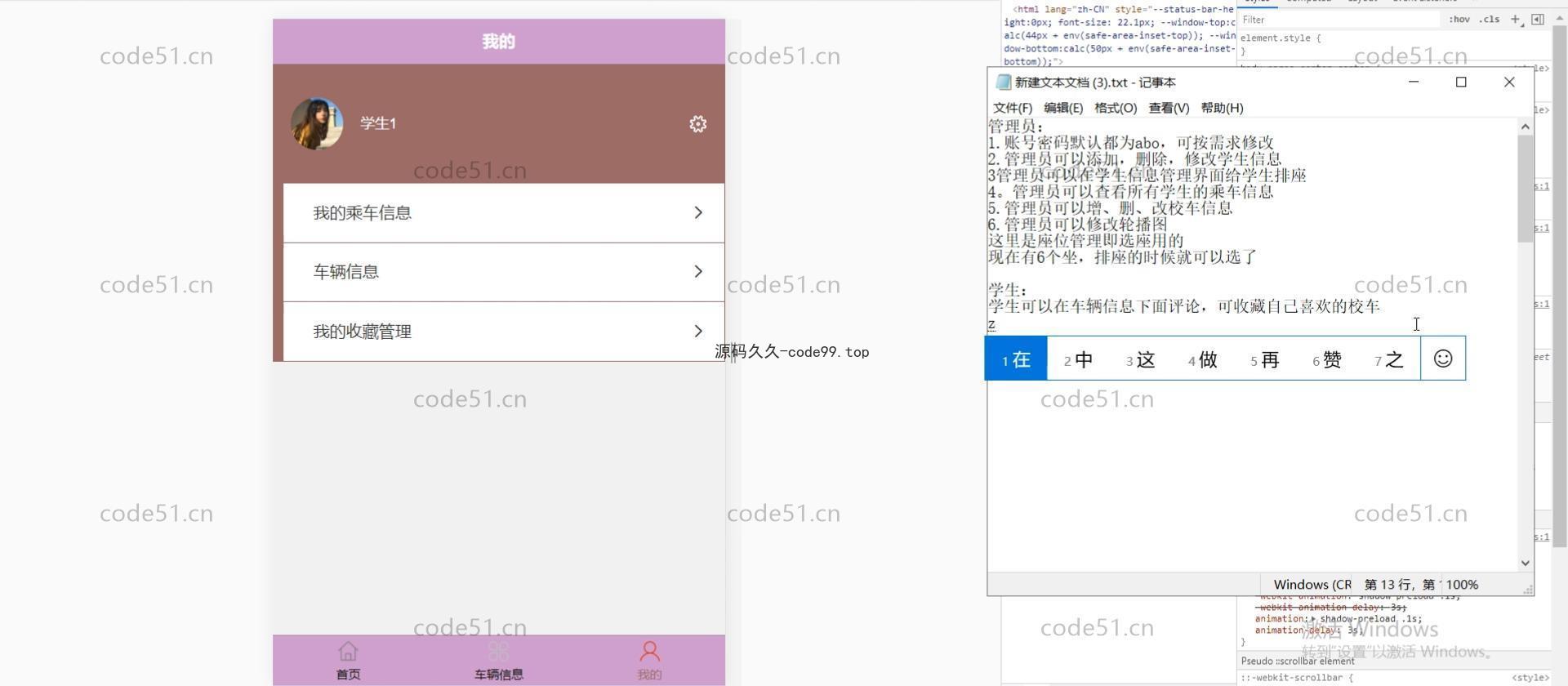Click the element.style rule in DevTools
This screenshot has height=686, width=1568.
(1280, 38)
